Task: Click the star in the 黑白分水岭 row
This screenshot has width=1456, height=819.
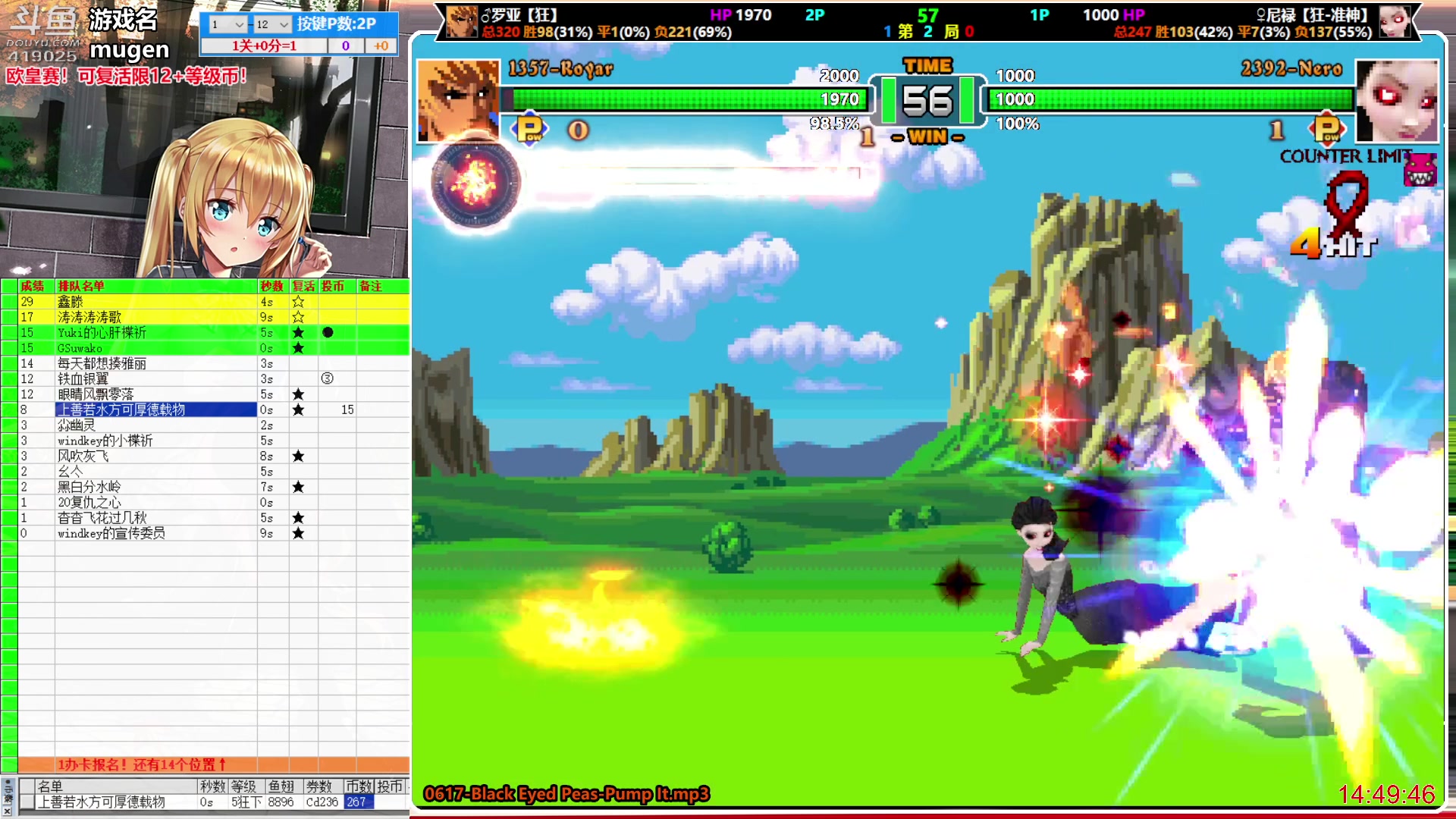Action: pyautogui.click(x=298, y=487)
